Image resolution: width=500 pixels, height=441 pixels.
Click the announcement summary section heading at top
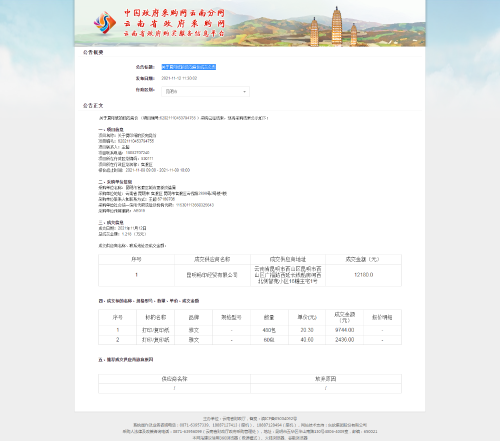point(93,52)
